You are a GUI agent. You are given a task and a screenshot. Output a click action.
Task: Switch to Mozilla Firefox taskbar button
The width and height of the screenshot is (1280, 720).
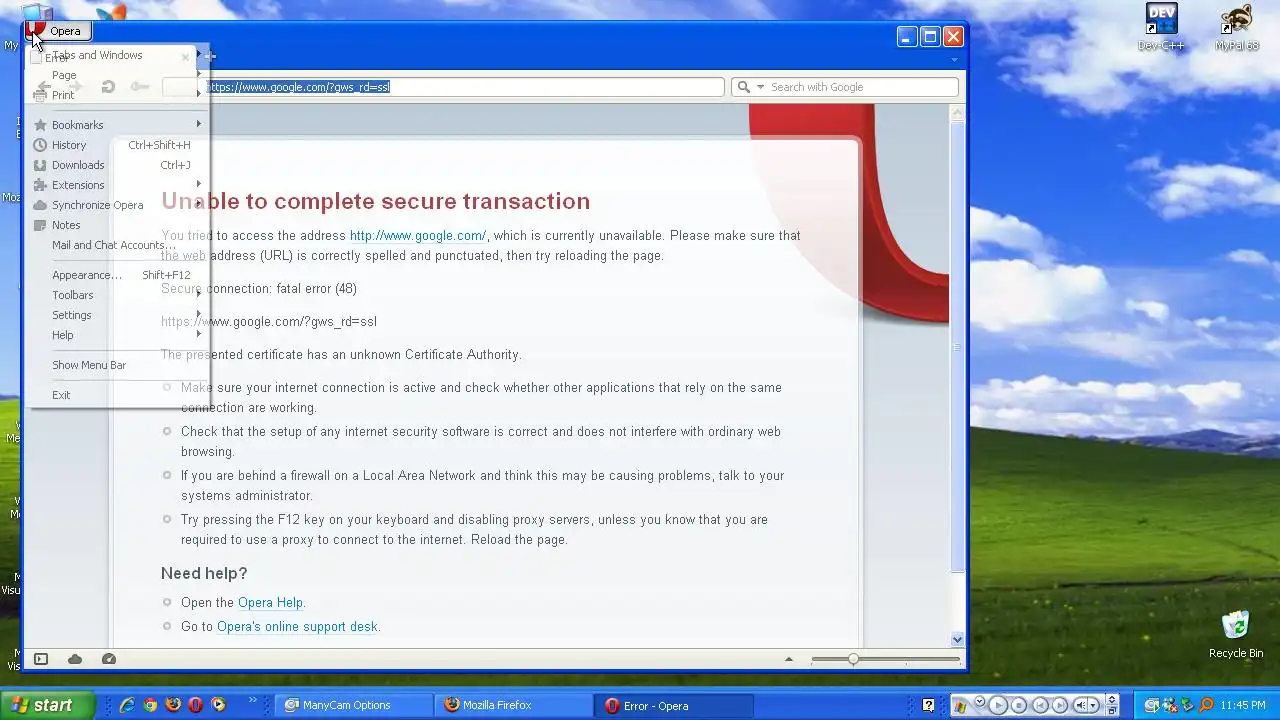[x=515, y=705]
